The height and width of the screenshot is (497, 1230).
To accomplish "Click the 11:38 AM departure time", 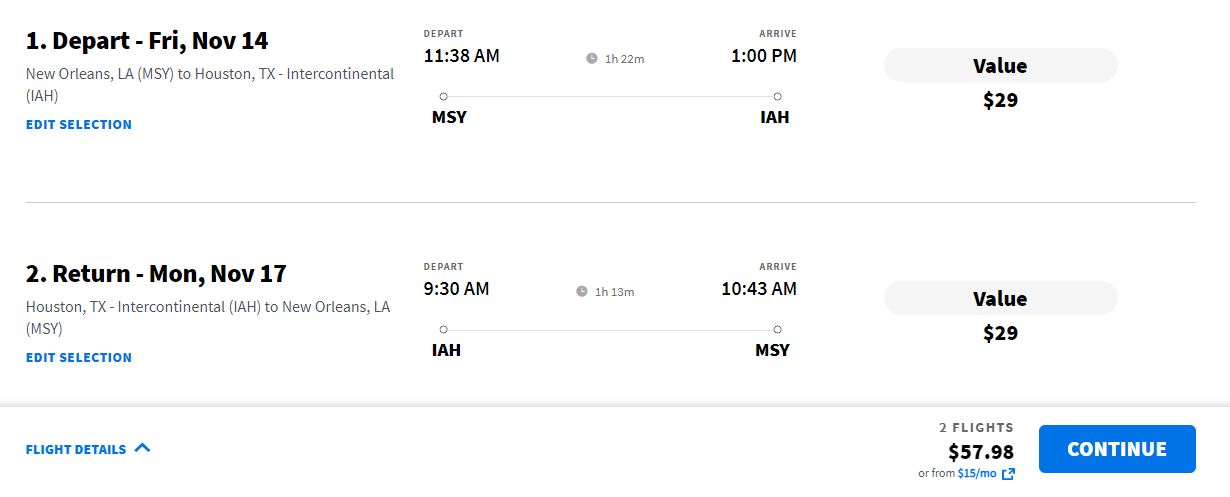I will (x=461, y=56).
